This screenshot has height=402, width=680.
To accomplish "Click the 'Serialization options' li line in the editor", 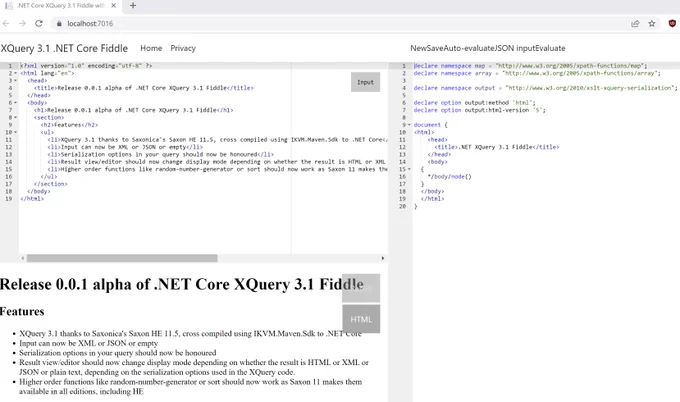I will pos(161,154).
